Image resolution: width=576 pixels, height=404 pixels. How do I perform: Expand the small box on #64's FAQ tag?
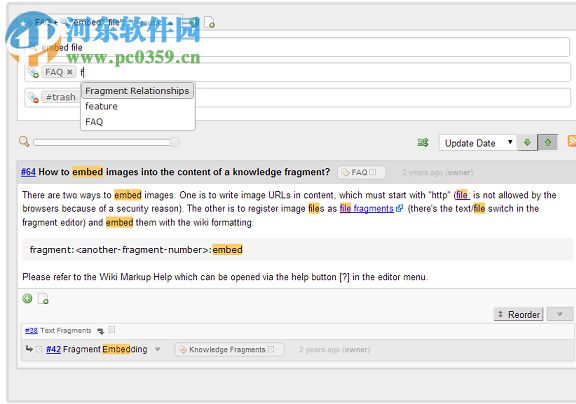pos(373,172)
